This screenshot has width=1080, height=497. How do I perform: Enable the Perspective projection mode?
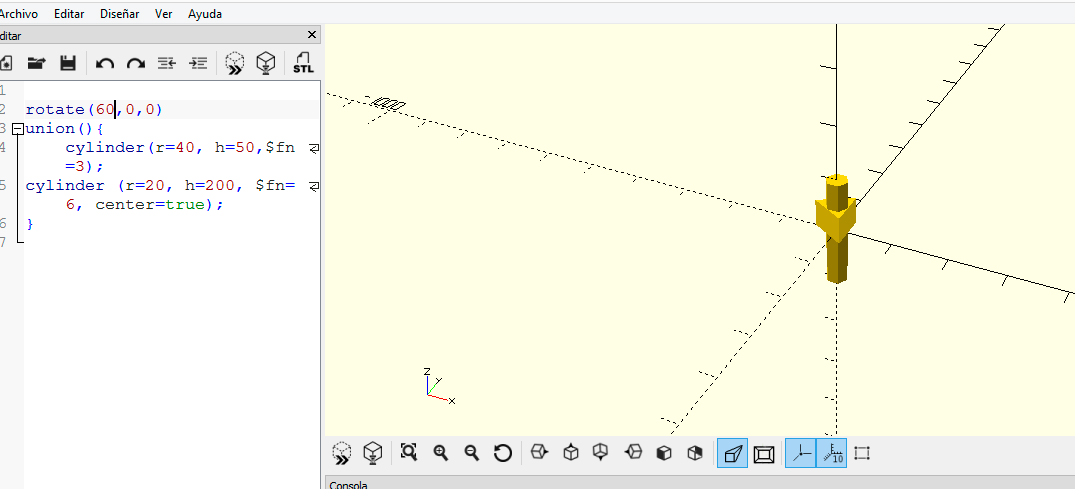coord(733,453)
